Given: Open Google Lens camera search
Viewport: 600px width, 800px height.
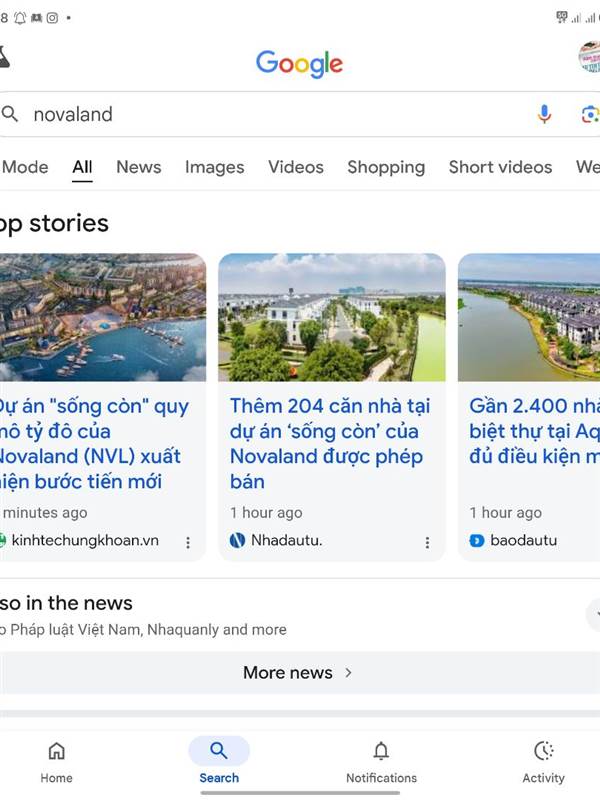Looking at the screenshot, I should 590,114.
